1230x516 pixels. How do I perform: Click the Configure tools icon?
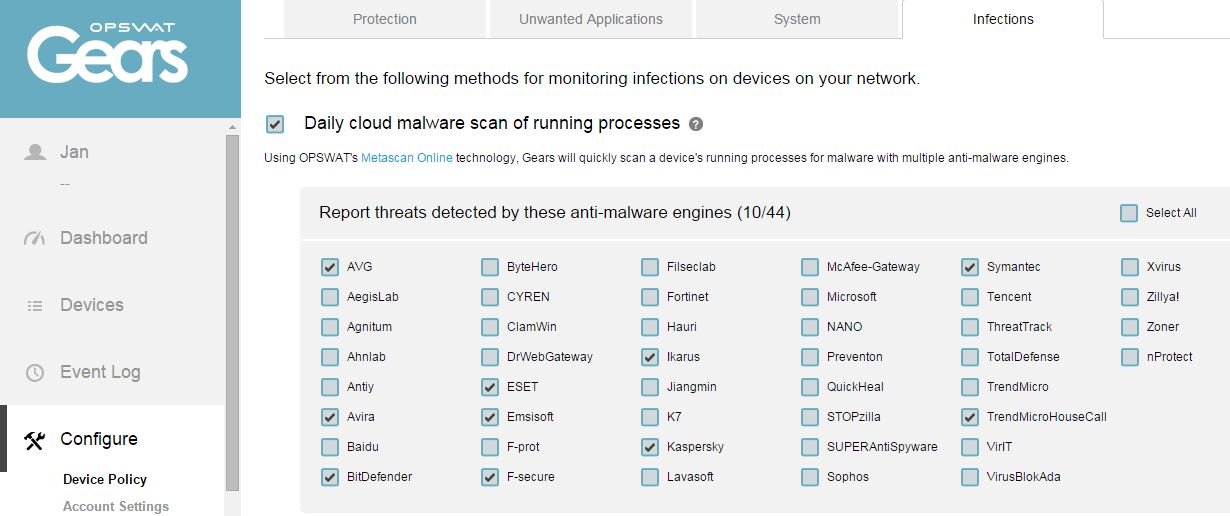point(35,439)
